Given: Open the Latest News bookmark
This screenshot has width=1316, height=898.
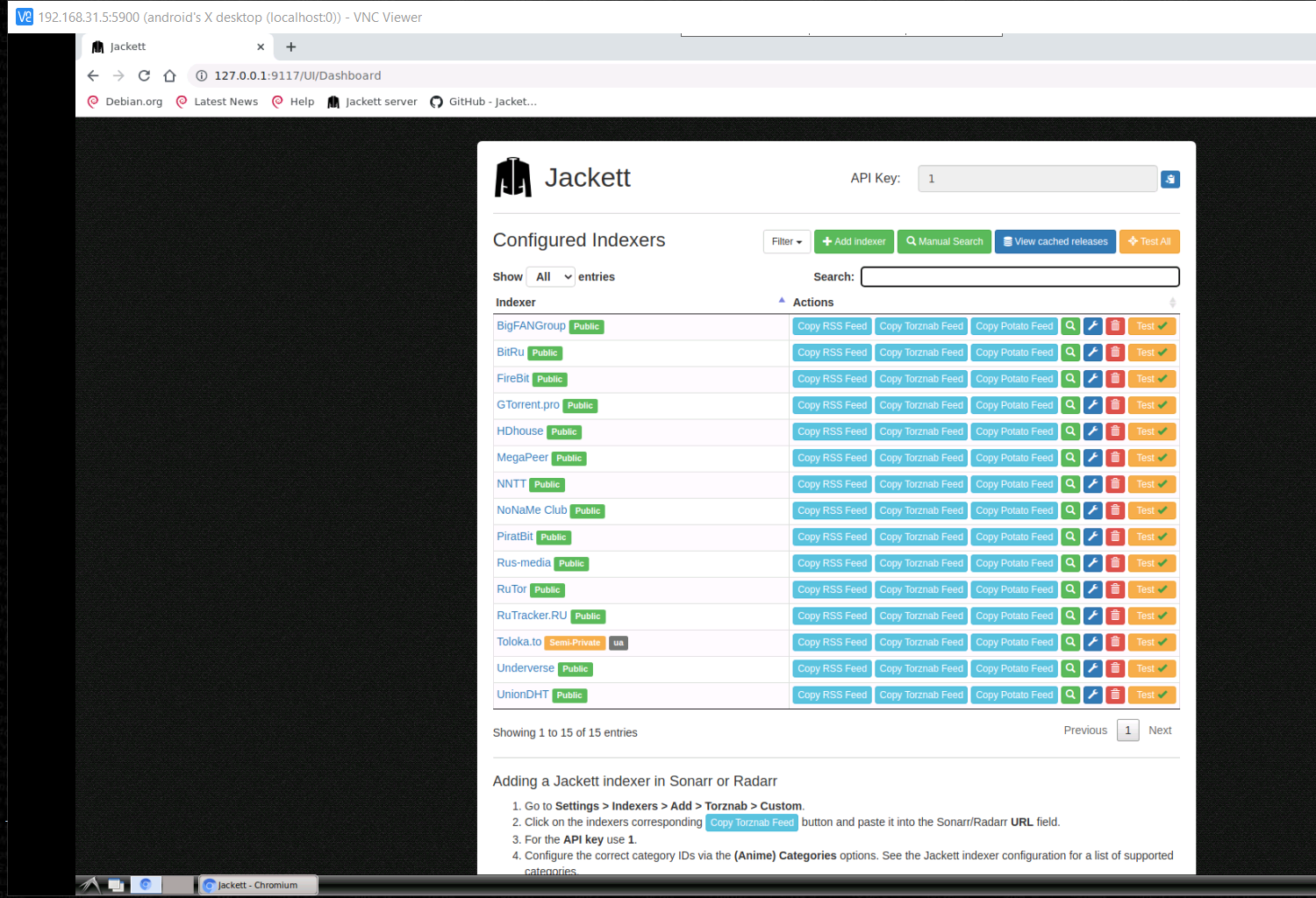Looking at the screenshot, I should pyautogui.click(x=217, y=102).
